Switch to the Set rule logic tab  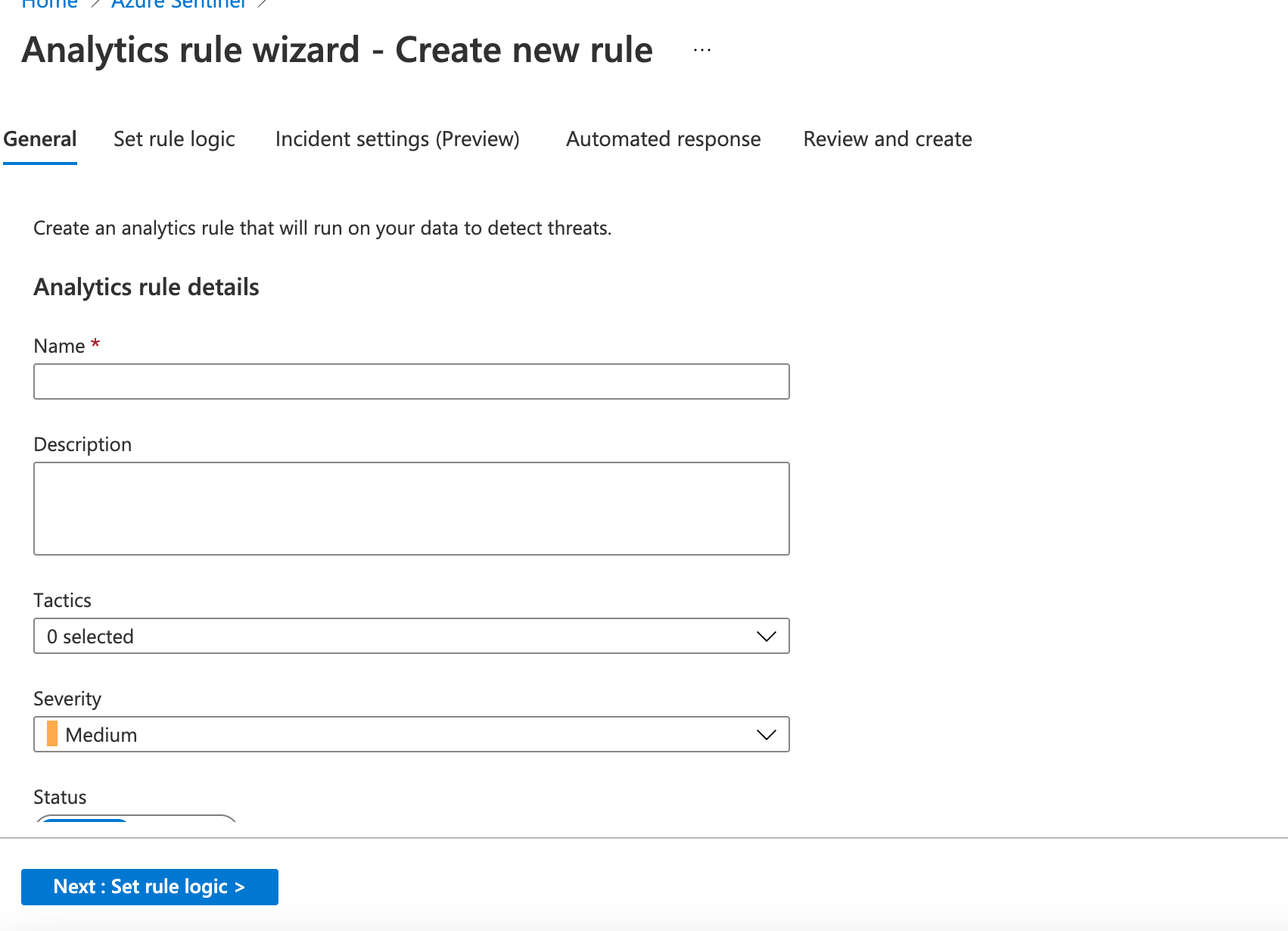click(174, 139)
